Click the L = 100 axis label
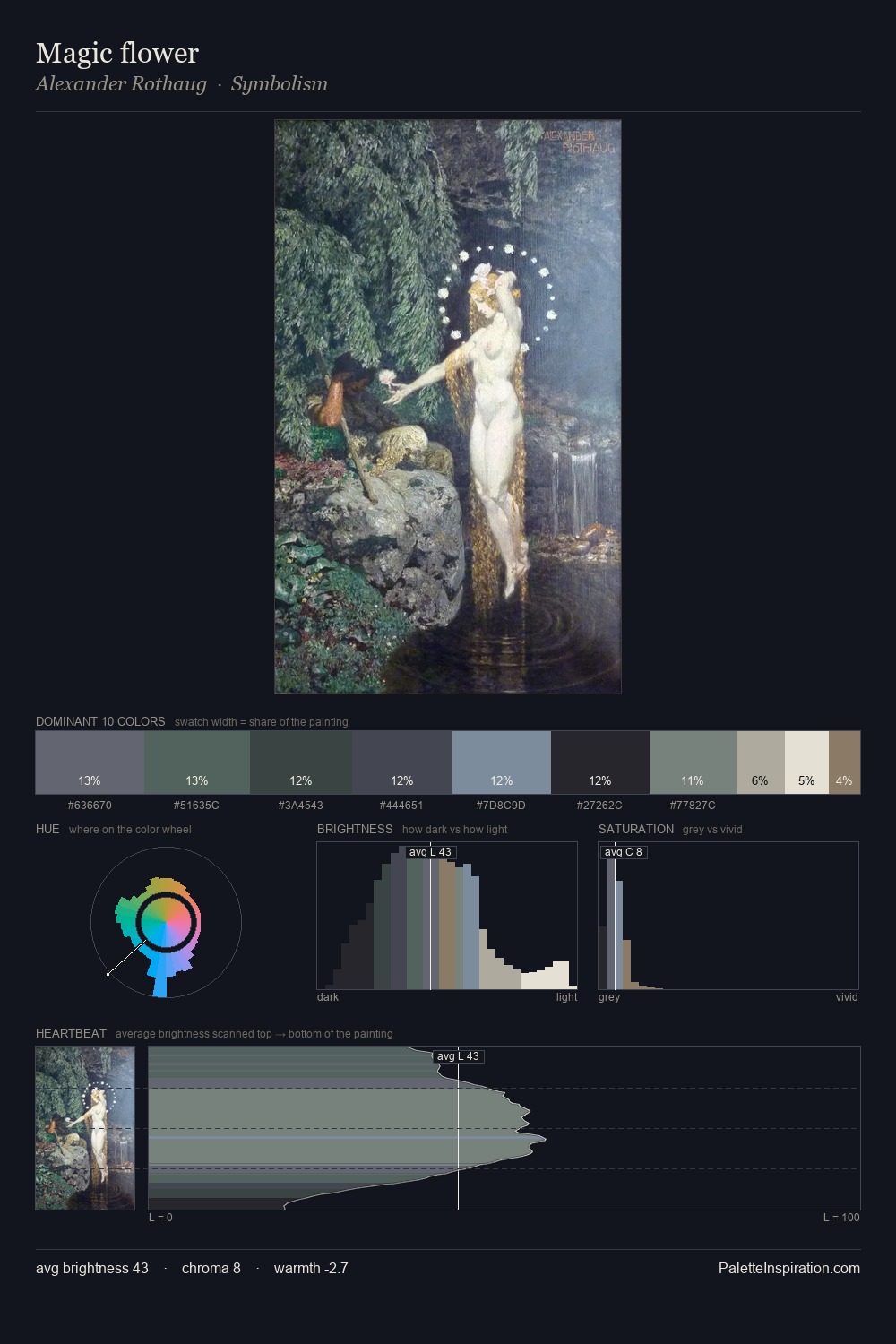The height and width of the screenshot is (1344, 896). pos(841,1217)
